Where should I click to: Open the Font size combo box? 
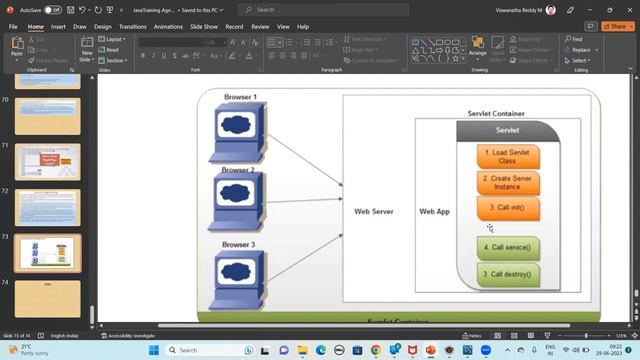coord(217,42)
